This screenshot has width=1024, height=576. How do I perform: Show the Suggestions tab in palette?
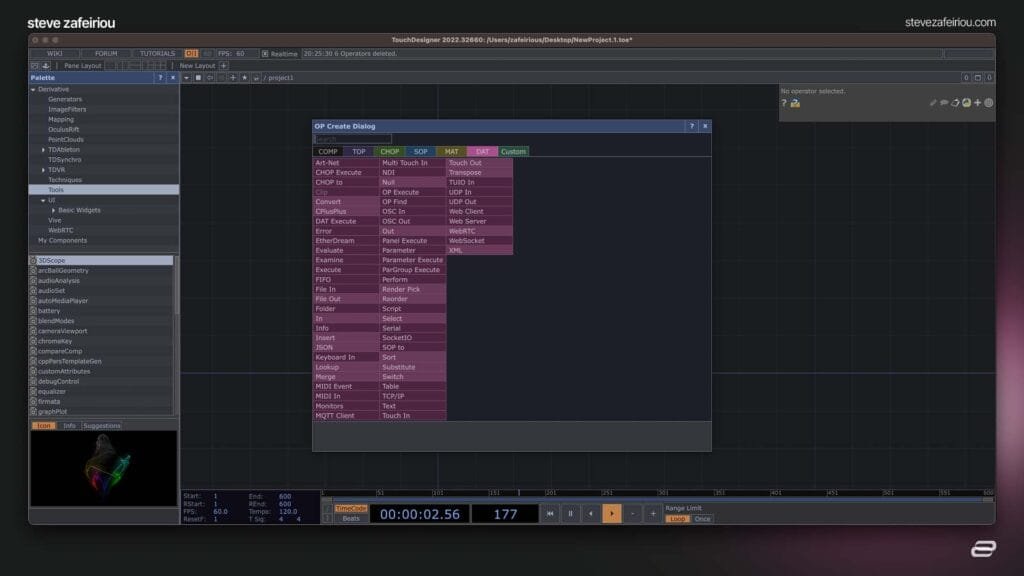pyautogui.click(x=102, y=426)
